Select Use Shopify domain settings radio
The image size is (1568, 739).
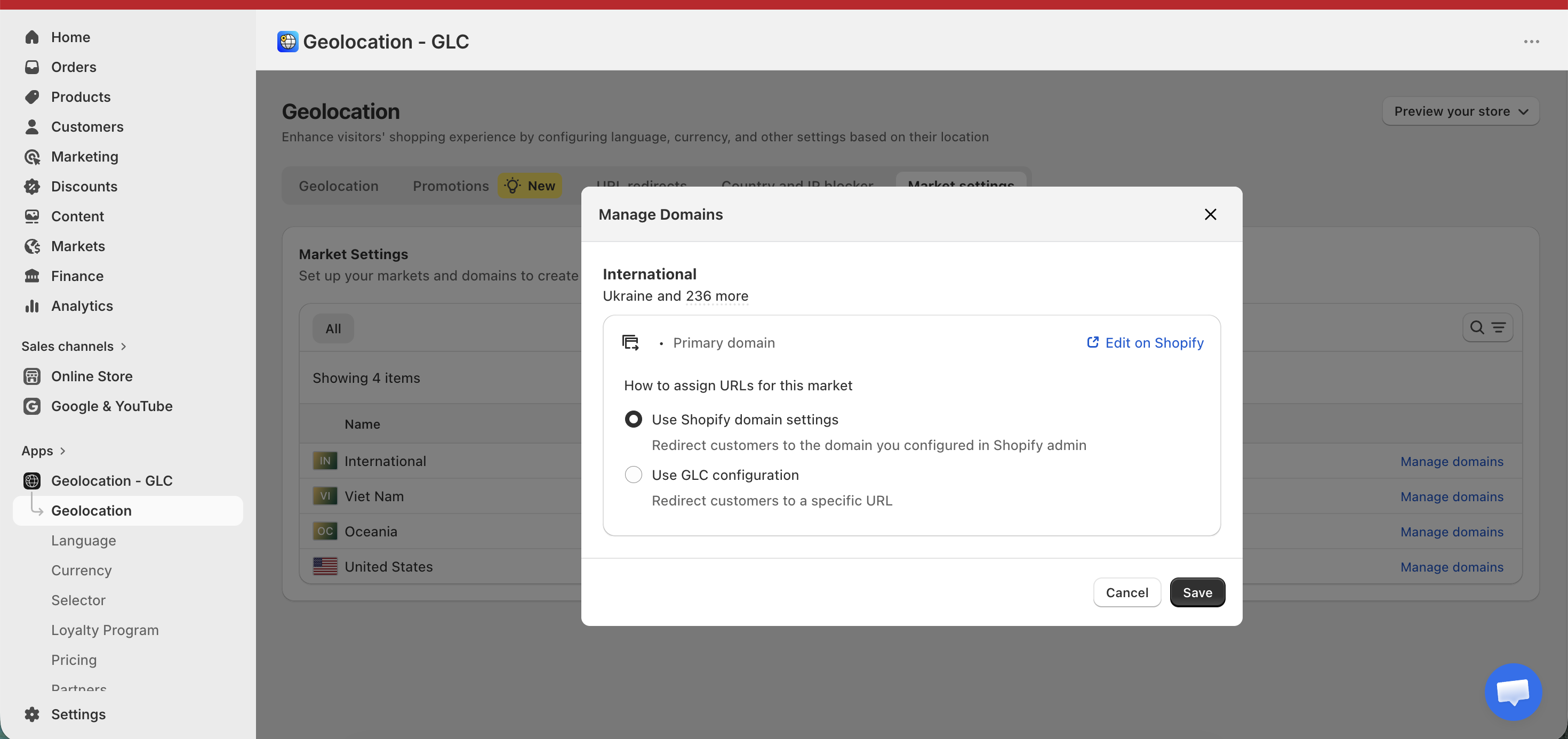(x=633, y=420)
